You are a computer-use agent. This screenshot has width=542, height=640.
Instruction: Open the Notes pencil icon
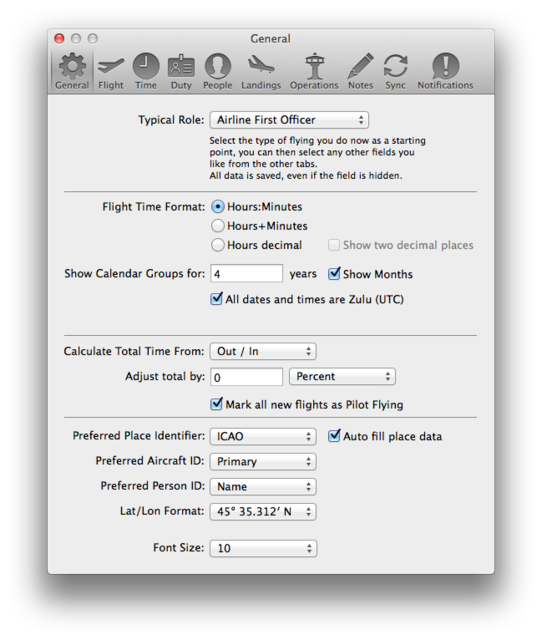[360, 66]
